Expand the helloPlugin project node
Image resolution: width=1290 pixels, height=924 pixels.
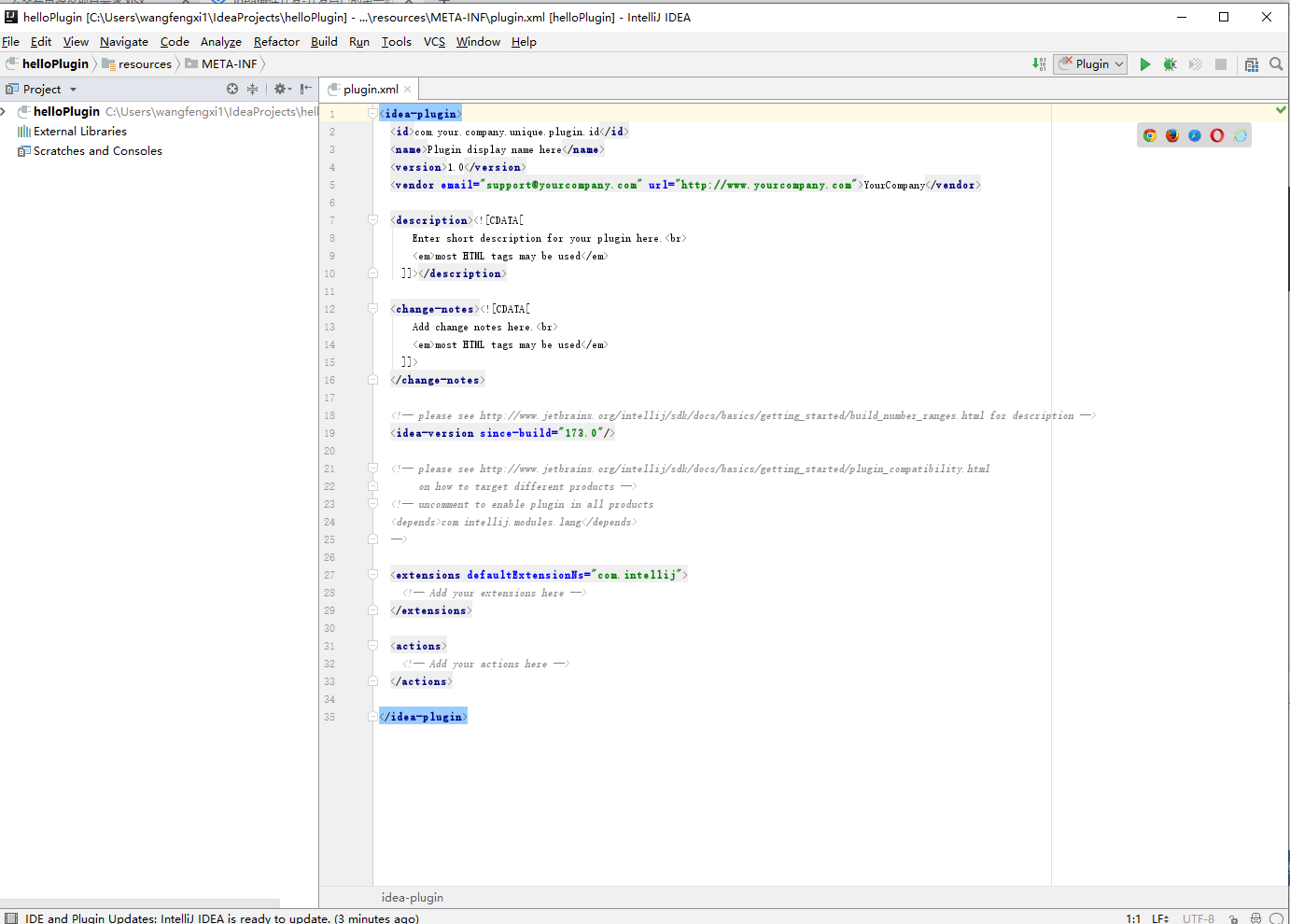(x=4, y=111)
